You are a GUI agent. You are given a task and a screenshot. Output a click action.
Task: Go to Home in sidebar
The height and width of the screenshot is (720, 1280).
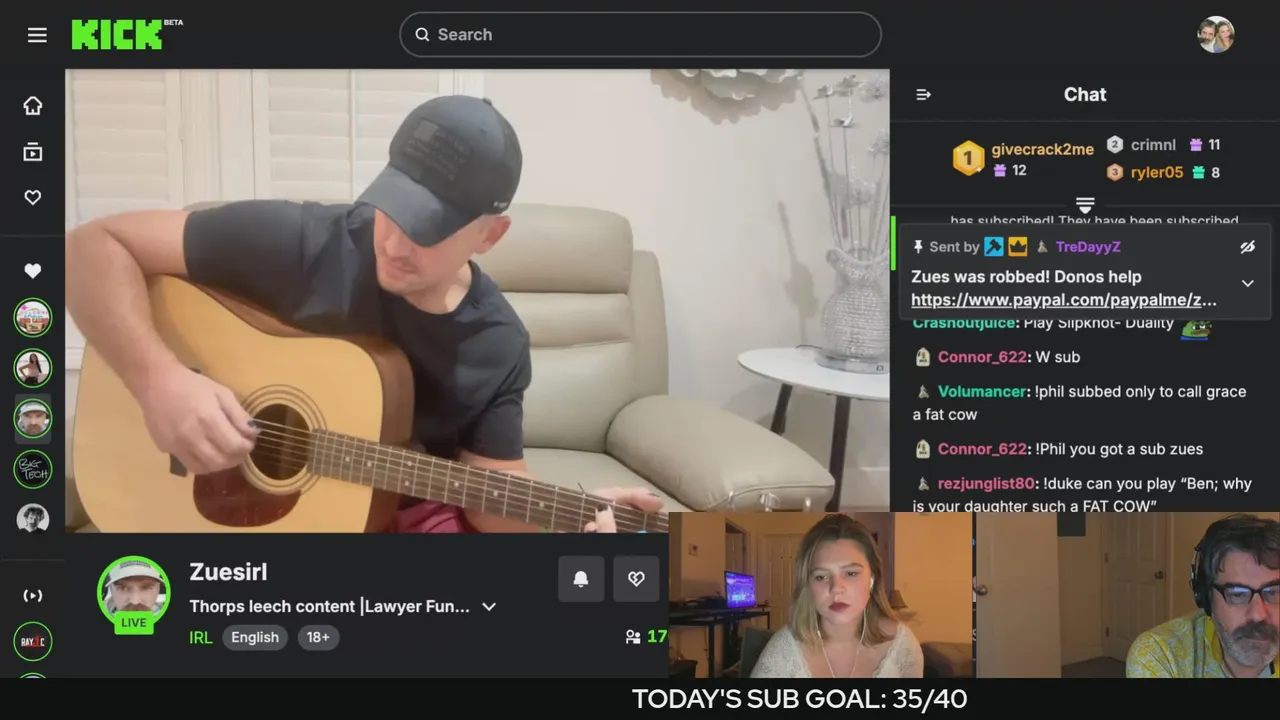click(33, 106)
